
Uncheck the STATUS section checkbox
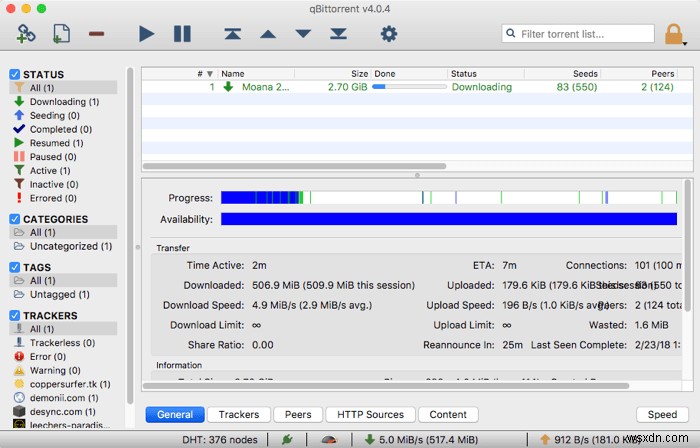tap(15, 74)
